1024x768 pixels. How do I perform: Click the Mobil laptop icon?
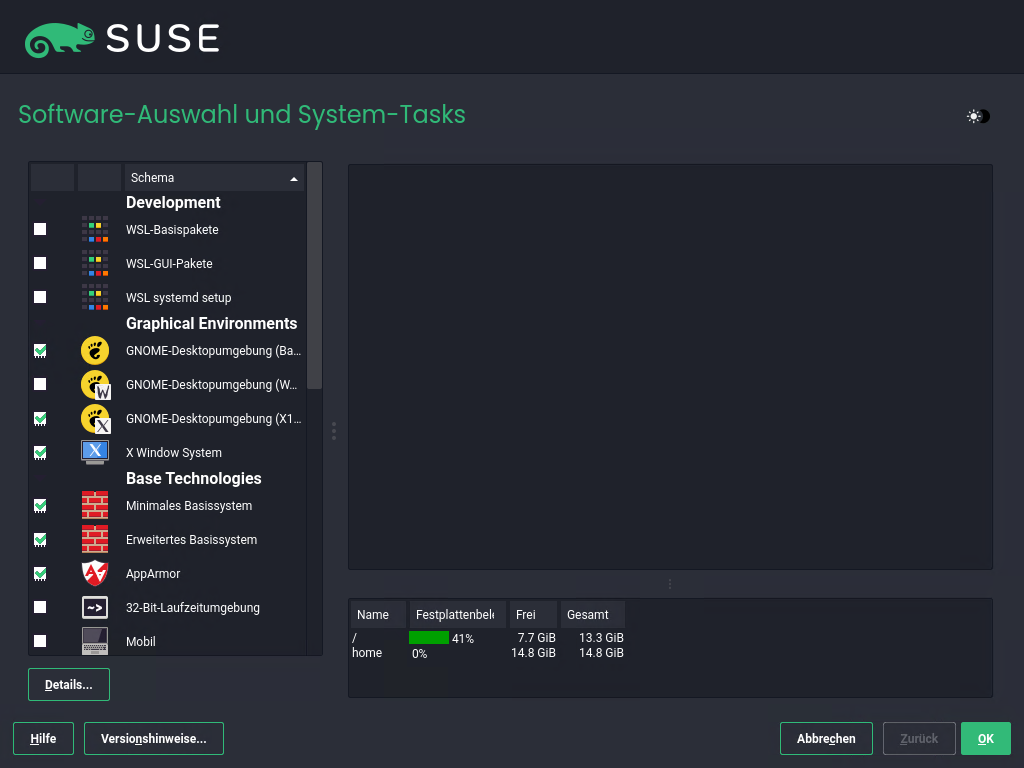tap(94, 641)
